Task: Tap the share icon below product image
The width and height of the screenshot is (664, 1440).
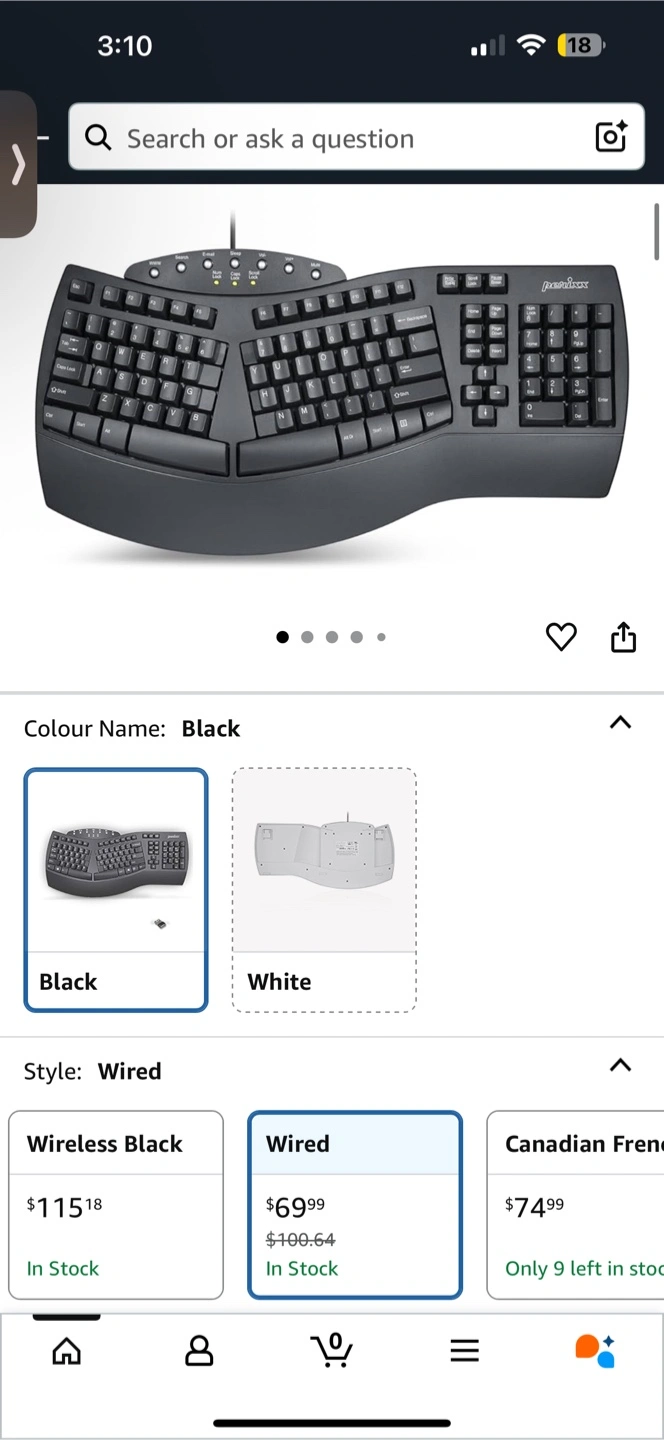Action: [623, 637]
